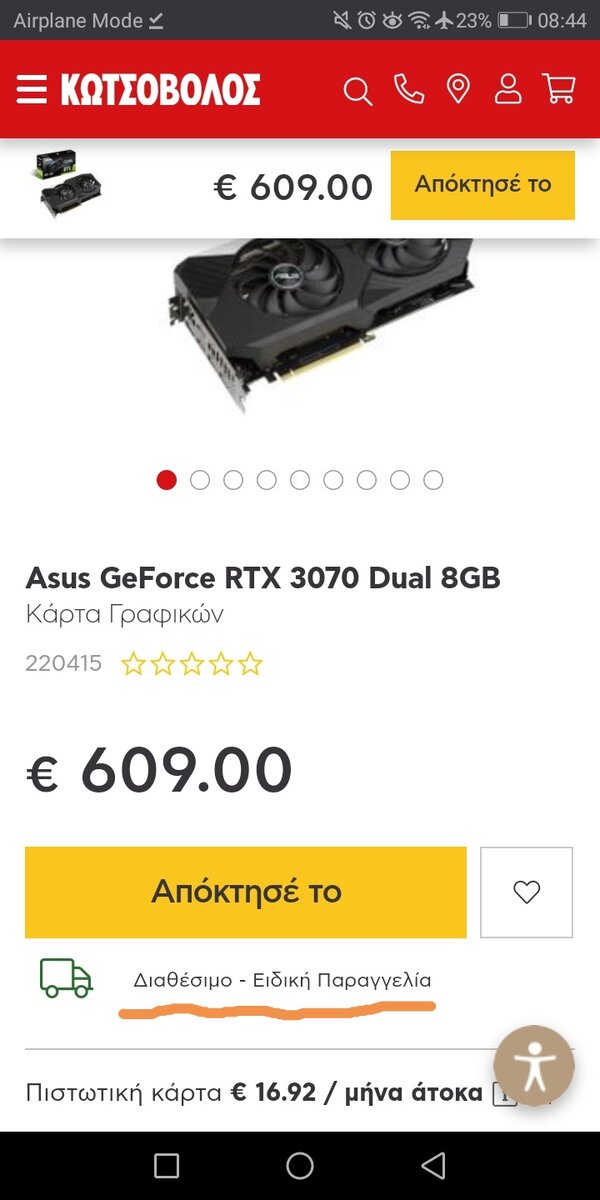Tap the product thumbnail in sticky bar

click(x=69, y=185)
